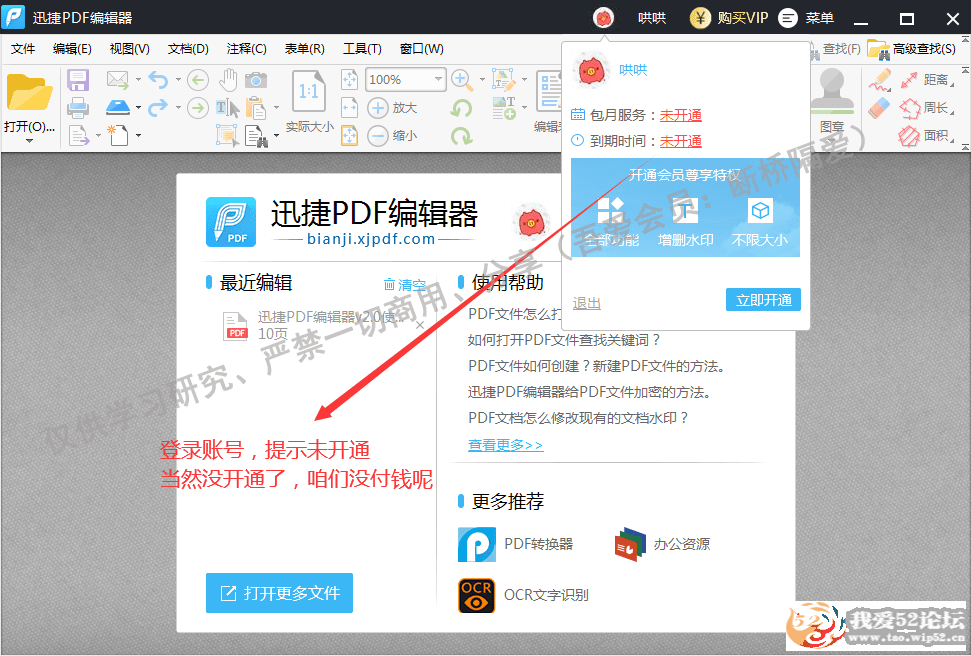The image size is (971, 656).
Task: Click the Print icon in toolbar
Action: (x=78, y=108)
